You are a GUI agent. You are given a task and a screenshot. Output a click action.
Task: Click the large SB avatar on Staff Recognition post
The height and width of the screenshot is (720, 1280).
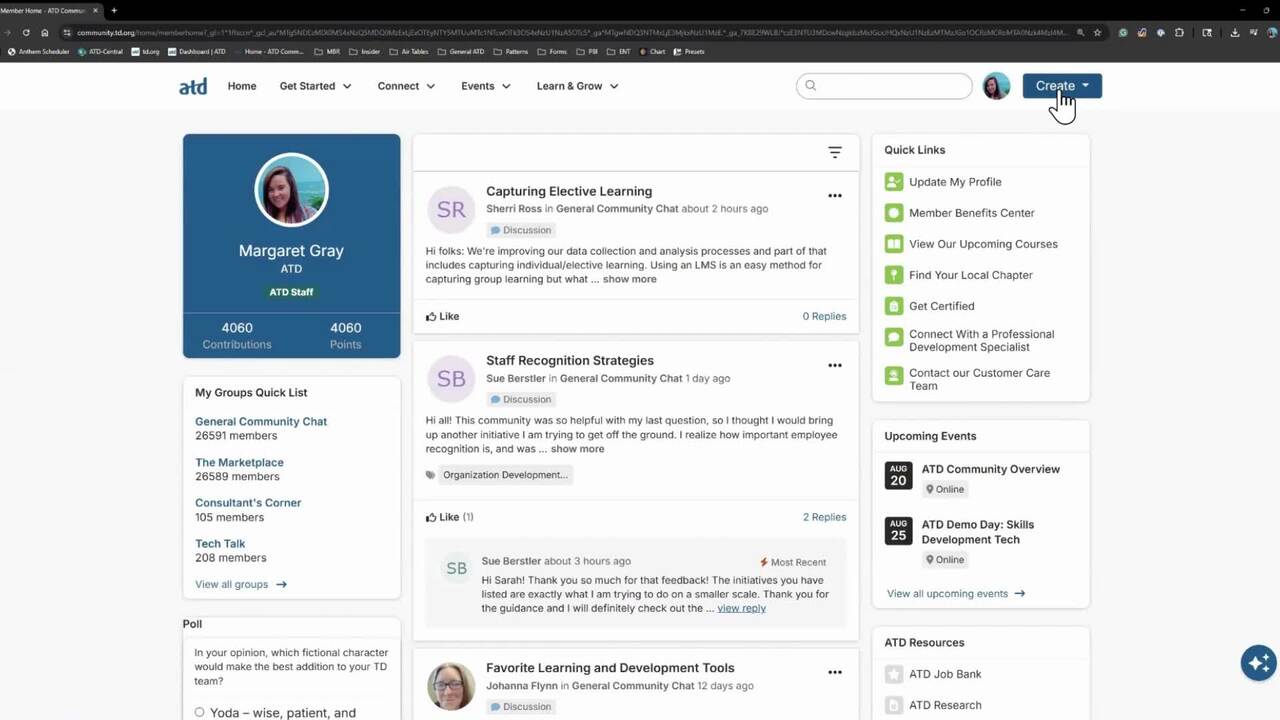coord(451,378)
